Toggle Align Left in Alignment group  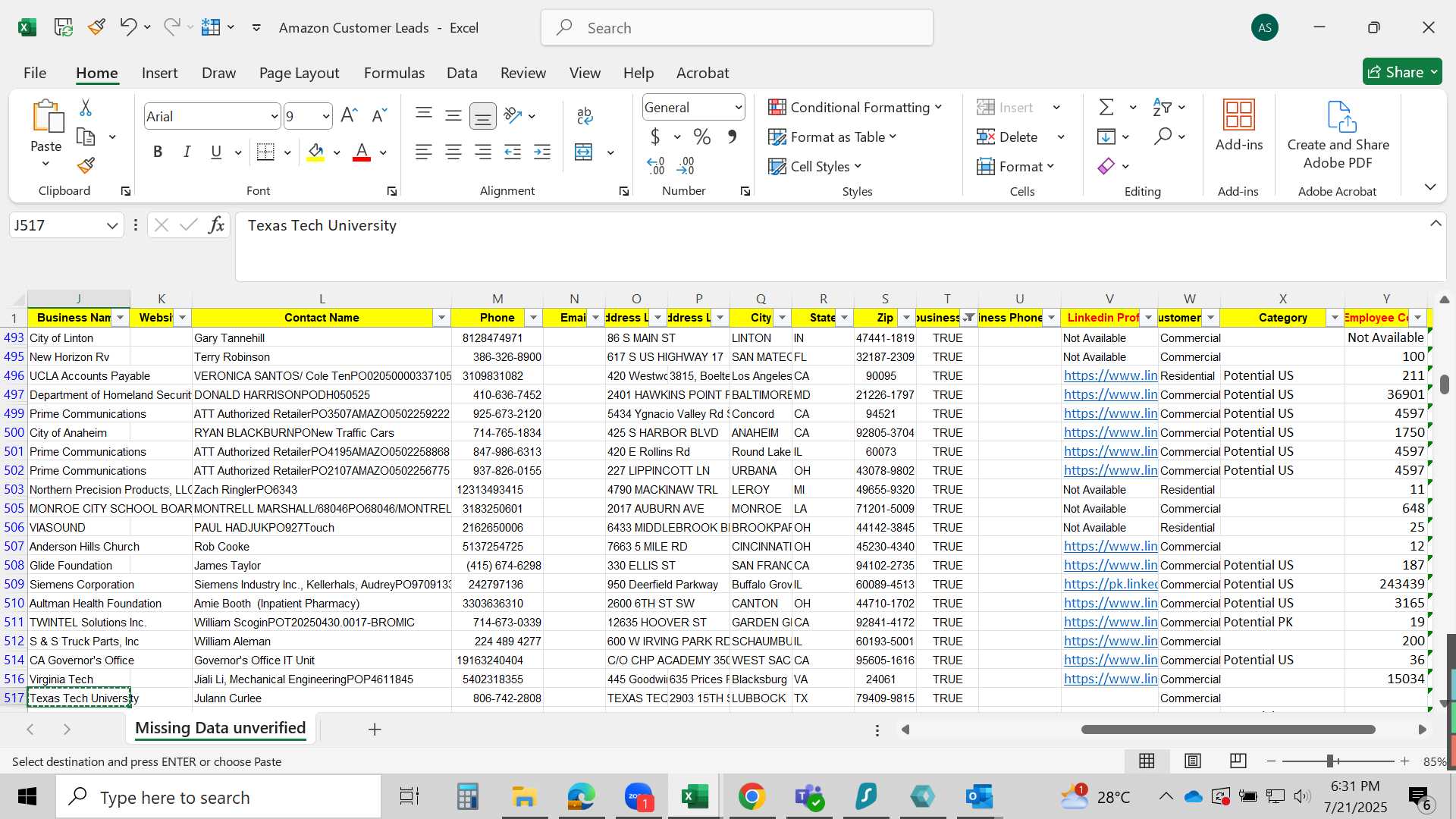424,152
